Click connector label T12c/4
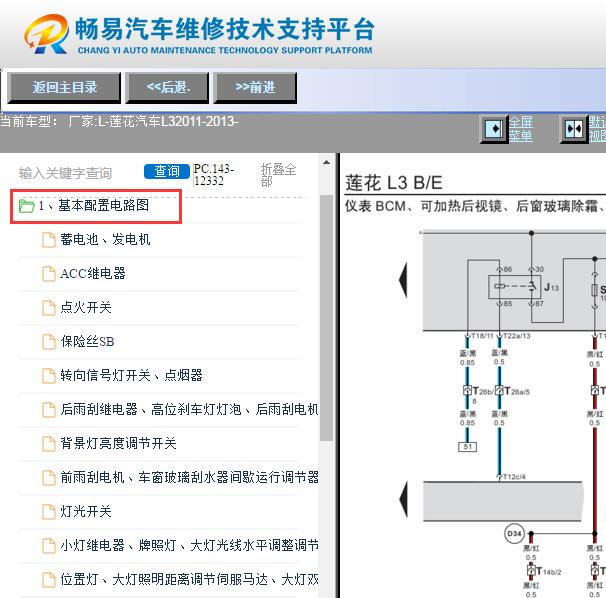606x598 pixels. pyautogui.click(x=514, y=477)
